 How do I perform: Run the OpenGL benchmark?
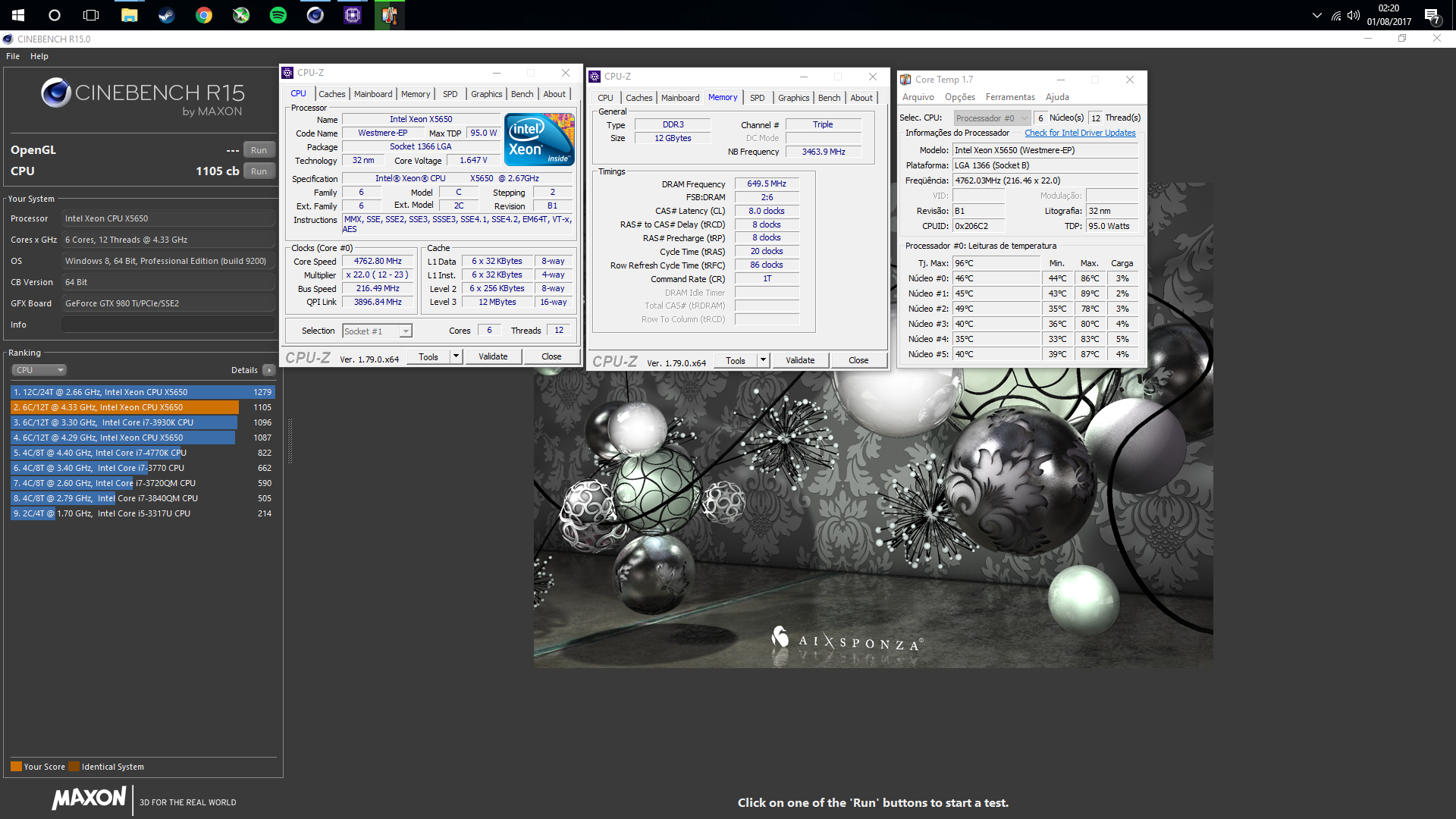pyautogui.click(x=259, y=150)
